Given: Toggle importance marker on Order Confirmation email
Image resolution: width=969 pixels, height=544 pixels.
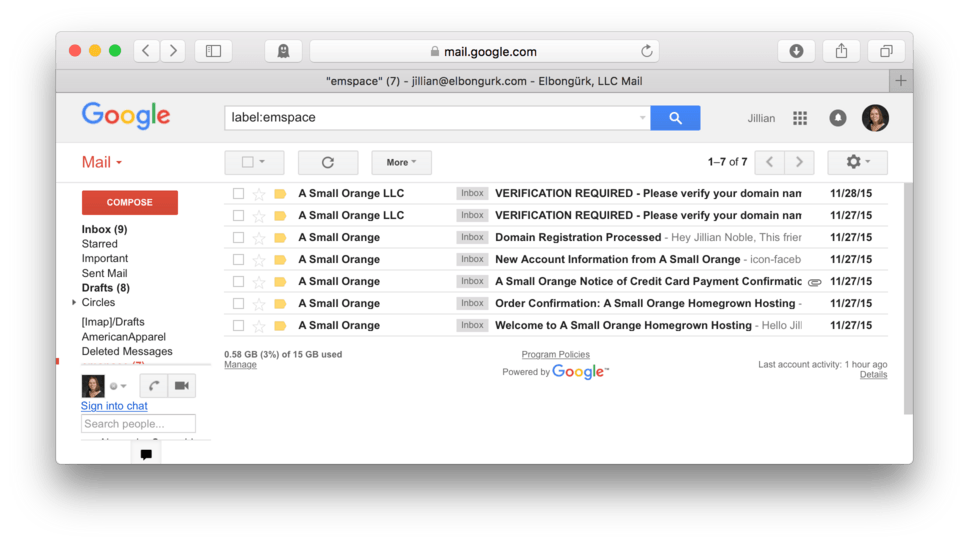Looking at the screenshot, I should 280,304.
